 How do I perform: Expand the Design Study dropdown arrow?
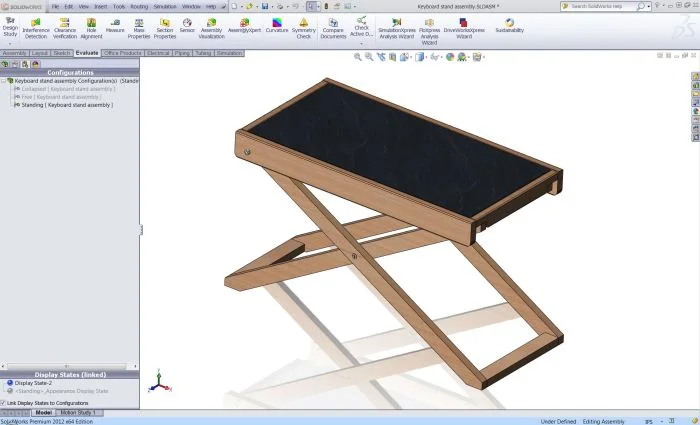point(10,44)
